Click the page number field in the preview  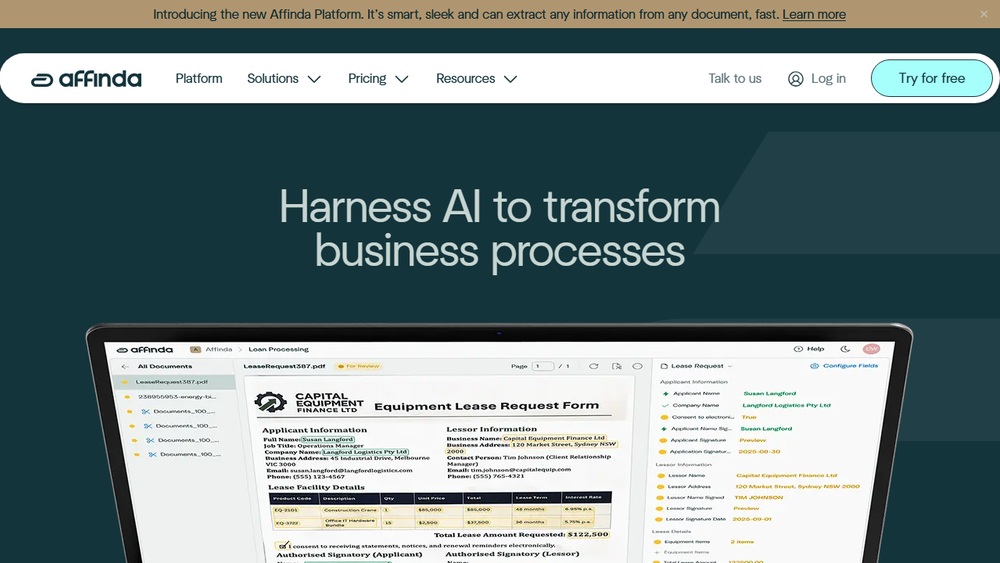tap(543, 366)
